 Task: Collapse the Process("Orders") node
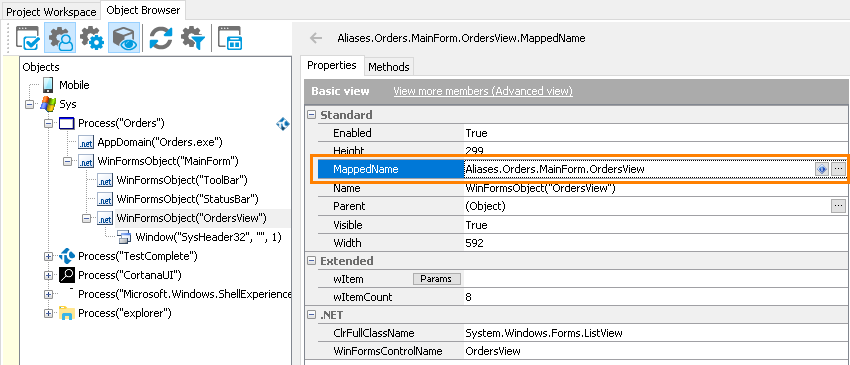point(48,124)
